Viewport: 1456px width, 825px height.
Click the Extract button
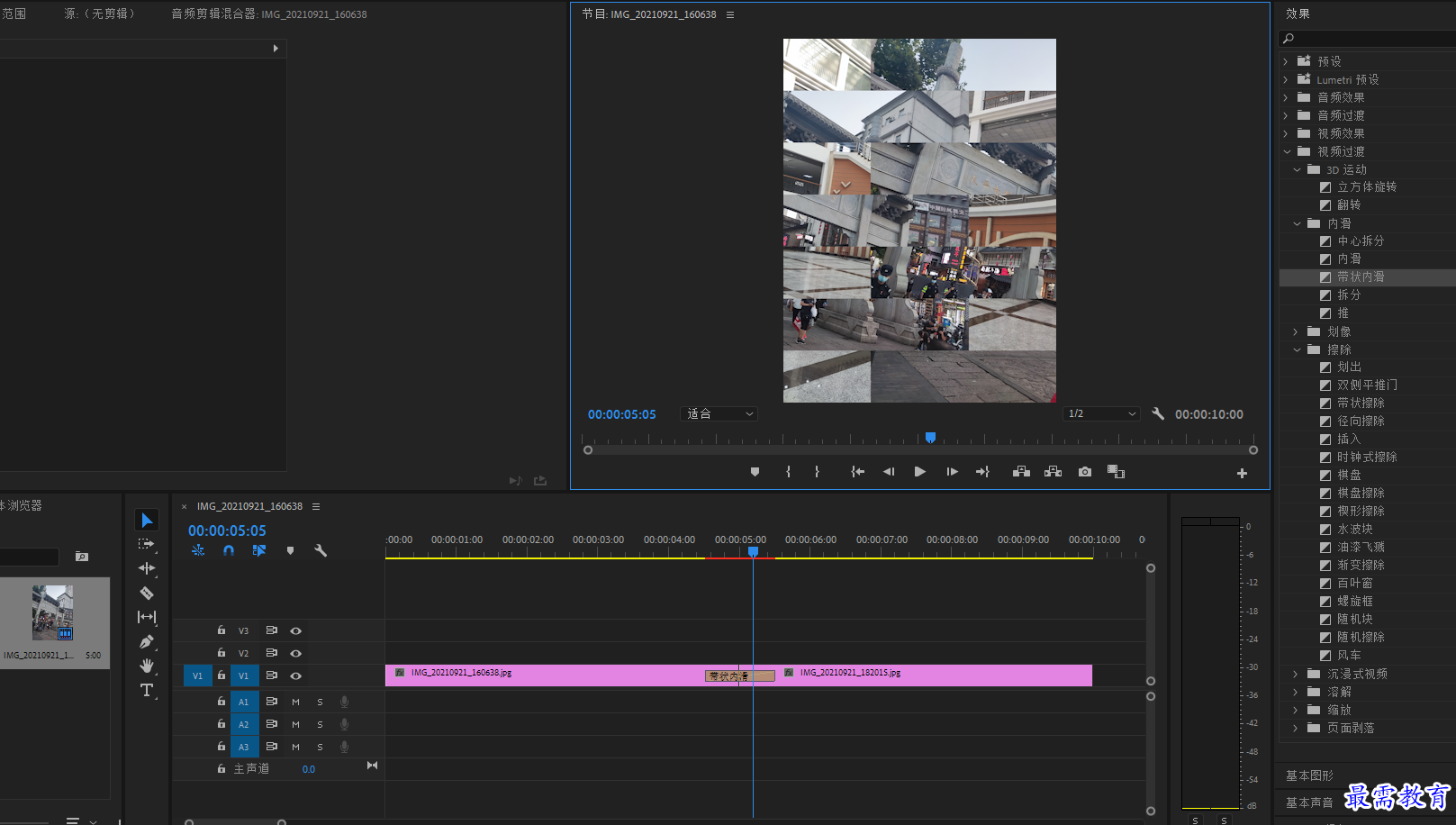click(1053, 472)
